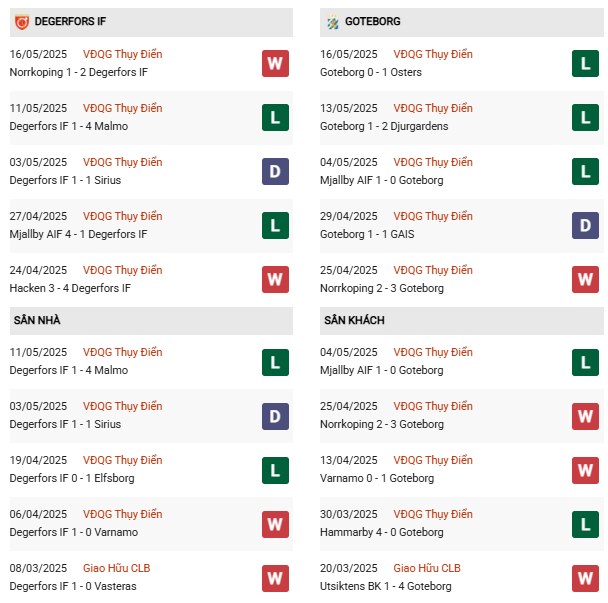This screenshot has height=603, width=608.
Task: Click W badge for Utsiktens BK 1-4 Goteborg
Action: point(585,578)
